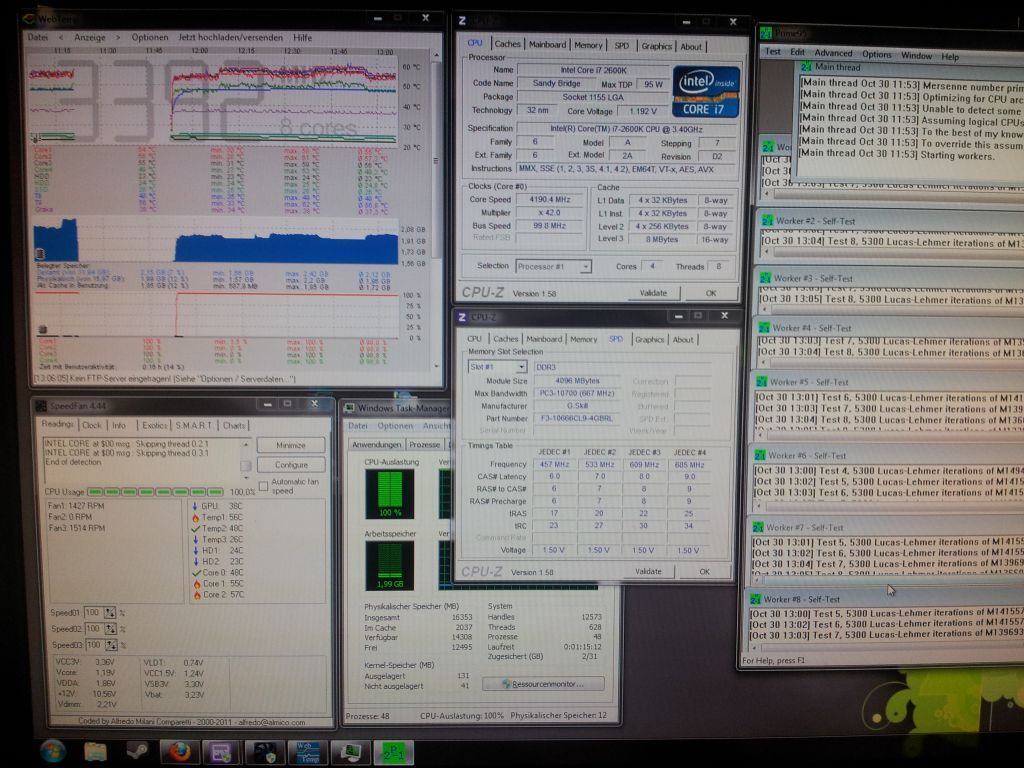Image resolution: width=1024 pixels, height=768 pixels.
Task: Switch to WebTemp via its taskbar icon
Action: point(308,752)
